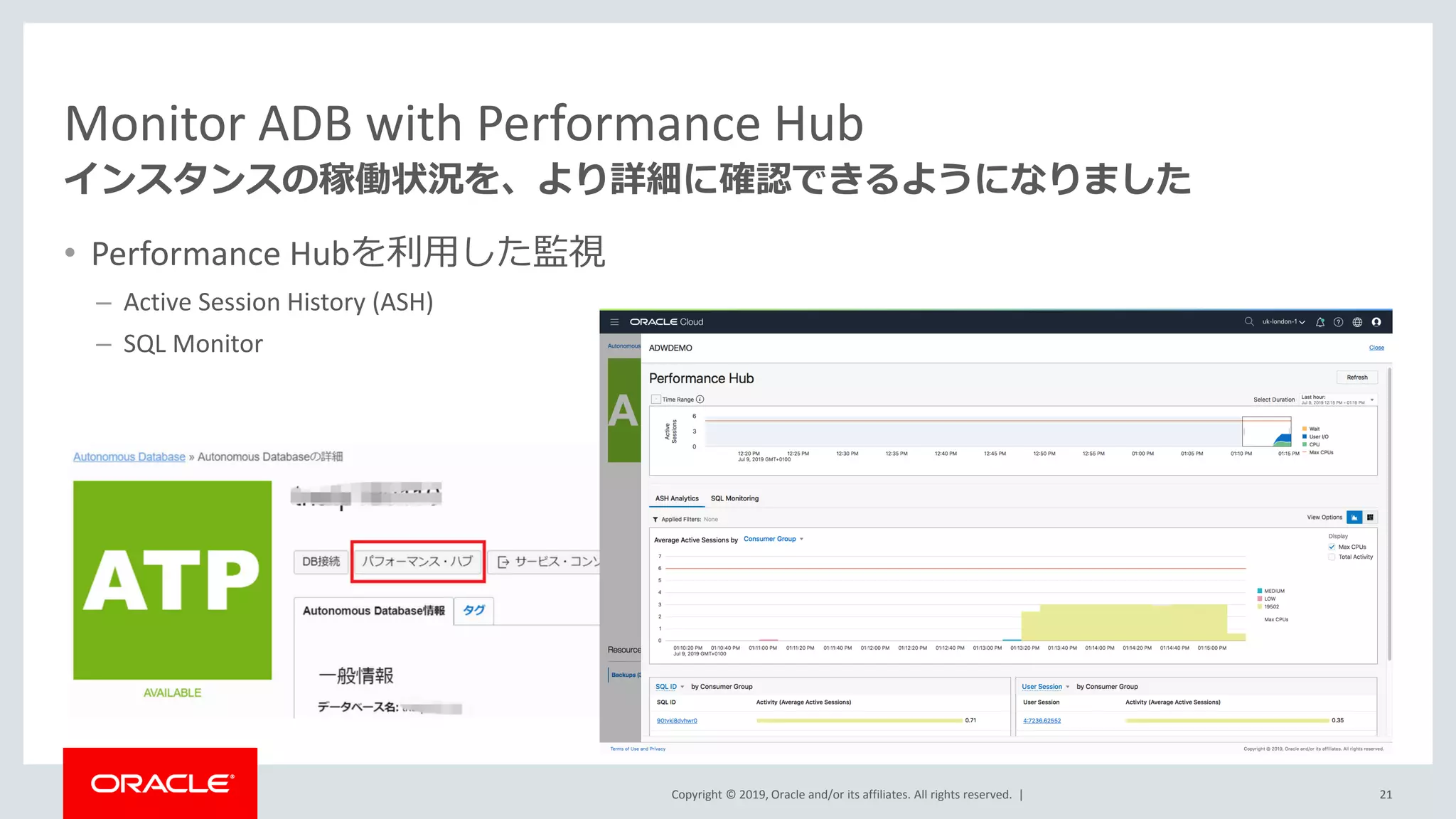This screenshot has width=1456, height=819.
Task: Click the Max CPUs legend entry in timeline
Action: [1318, 452]
